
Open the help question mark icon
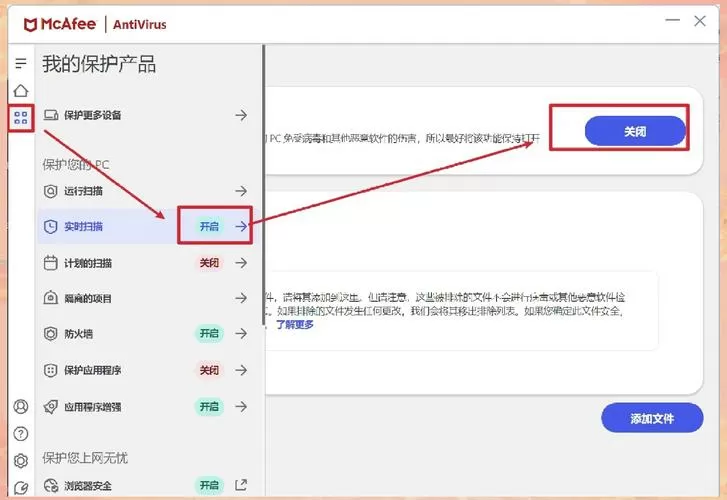[x=21, y=434]
